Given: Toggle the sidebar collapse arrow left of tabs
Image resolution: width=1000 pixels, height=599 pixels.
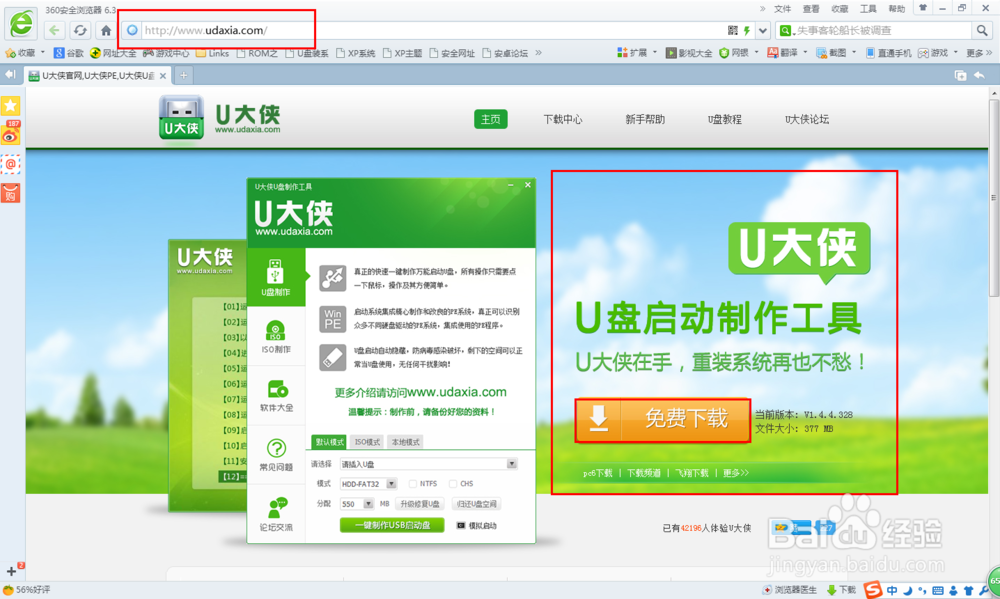Looking at the screenshot, I should [10, 75].
